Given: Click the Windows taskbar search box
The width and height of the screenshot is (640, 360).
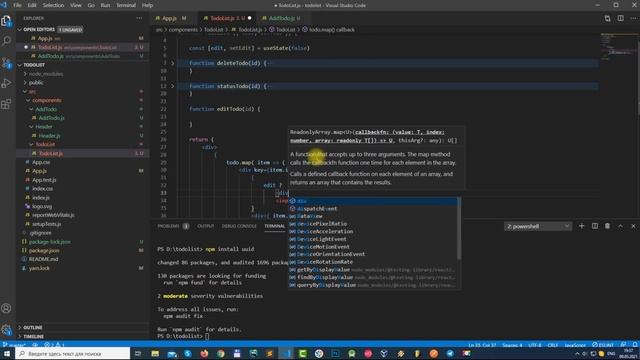Looking at the screenshot, I should click(73, 353).
